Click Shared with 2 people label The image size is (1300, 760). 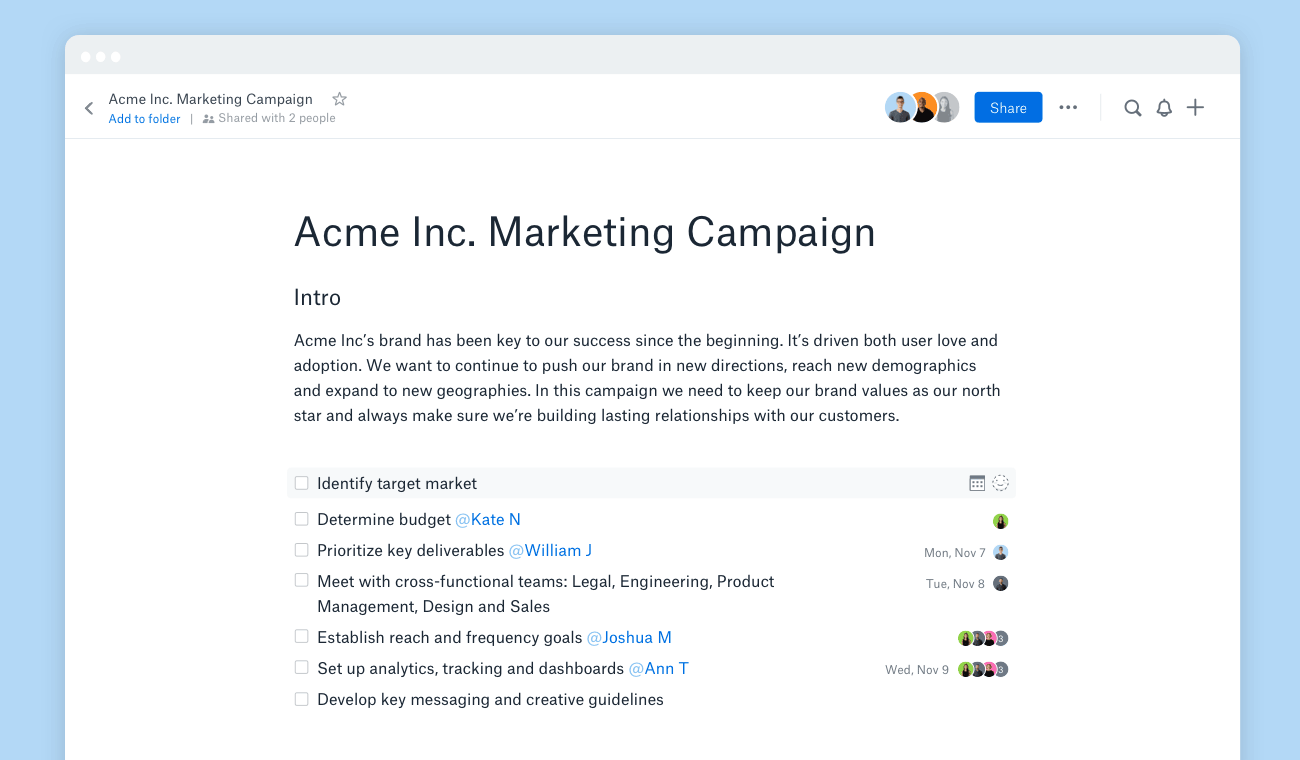point(276,118)
